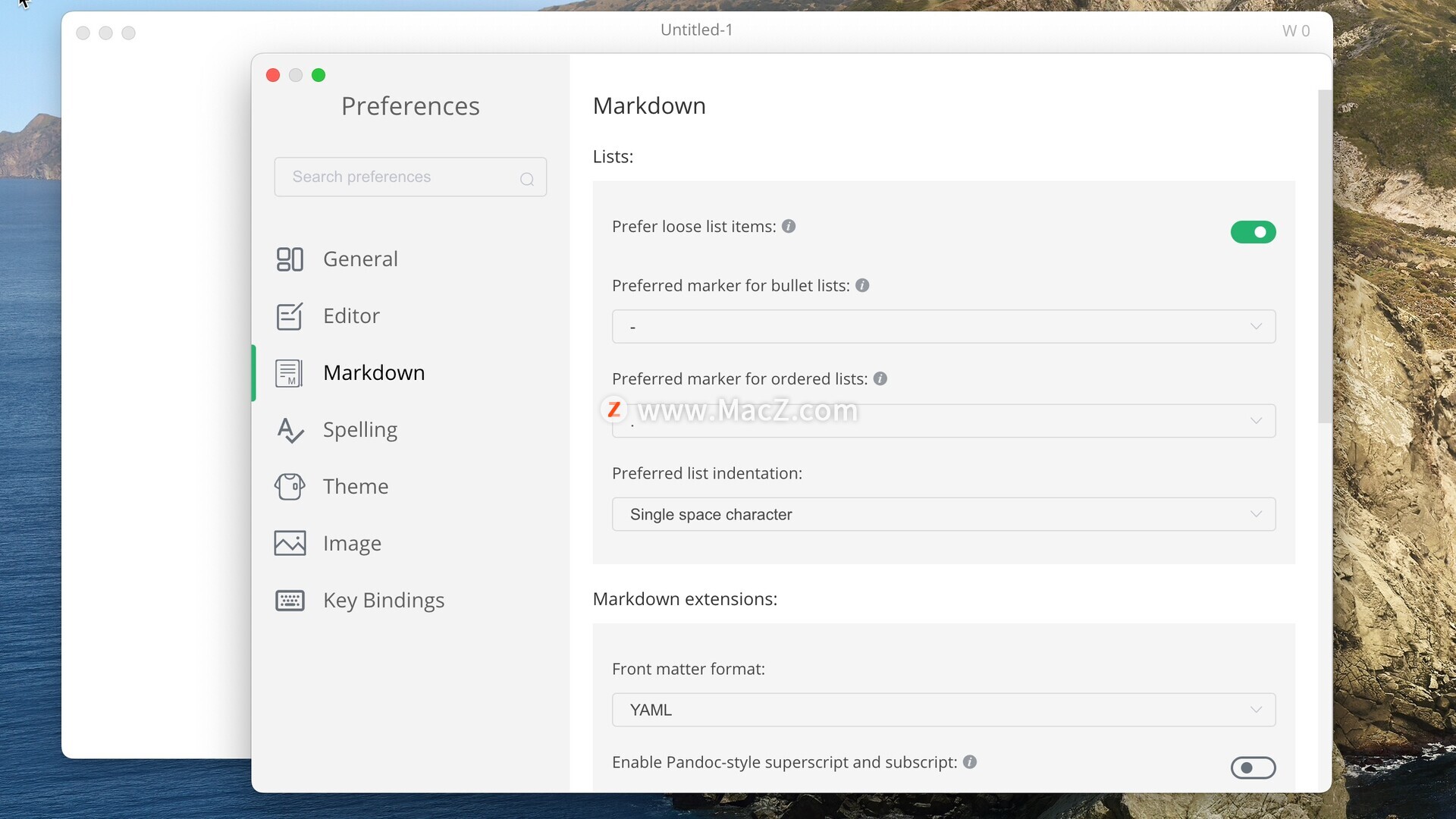Click the Preferences vertical scrollbar
1456x819 pixels.
1324,258
